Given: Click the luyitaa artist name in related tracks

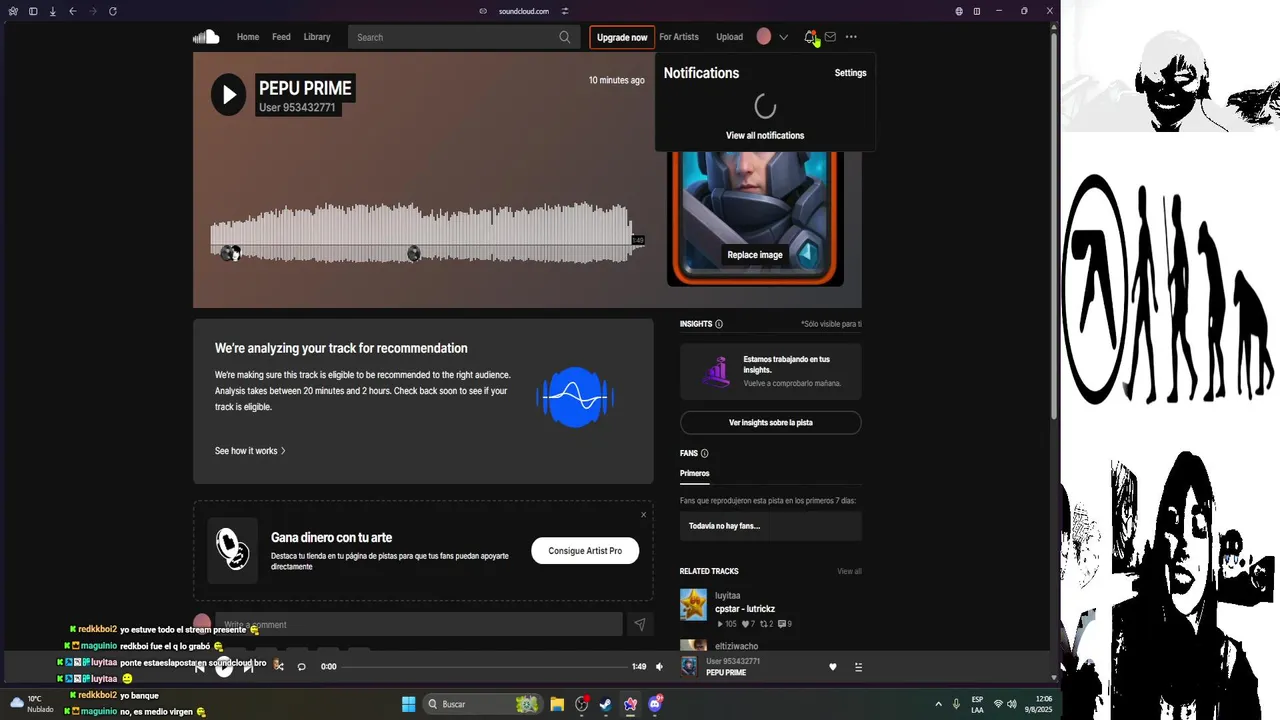Looking at the screenshot, I should [727, 596].
